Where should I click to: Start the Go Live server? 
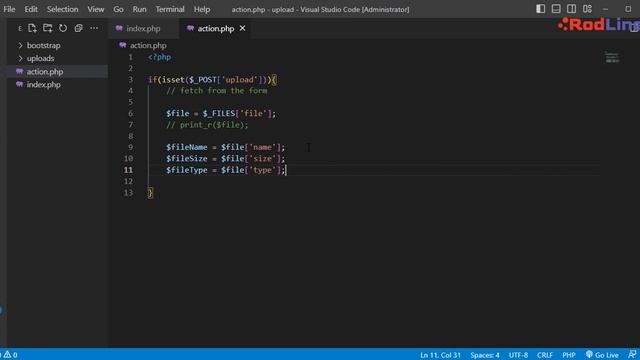602,355
